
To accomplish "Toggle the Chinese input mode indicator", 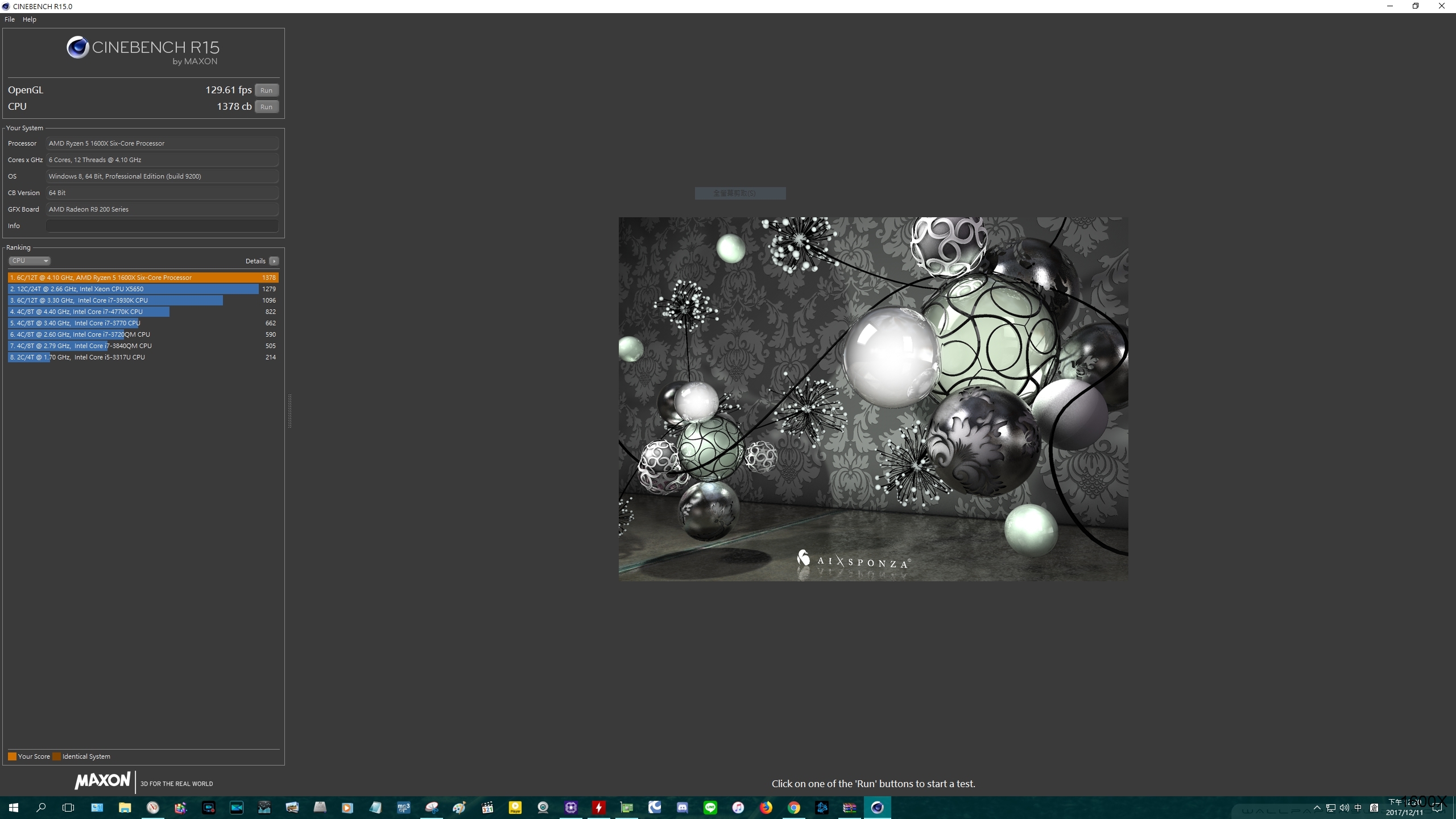I will click(1358, 808).
